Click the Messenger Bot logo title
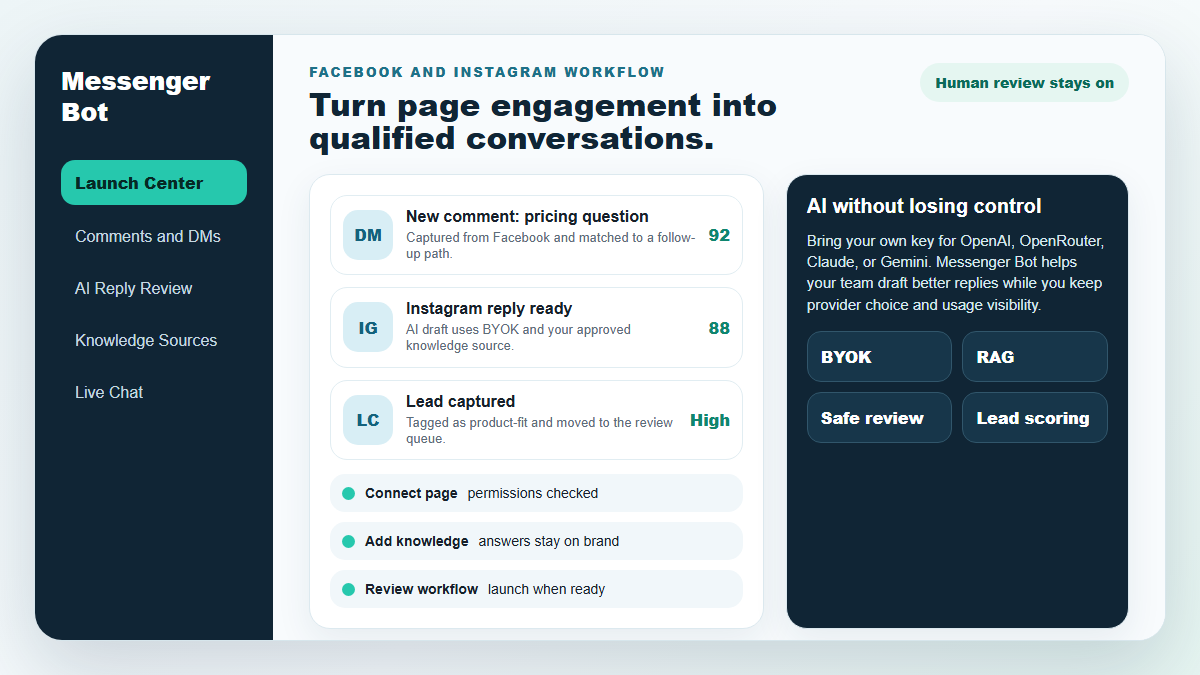Image resolution: width=1200 pixels, height=675 pixels. [136, 96]
